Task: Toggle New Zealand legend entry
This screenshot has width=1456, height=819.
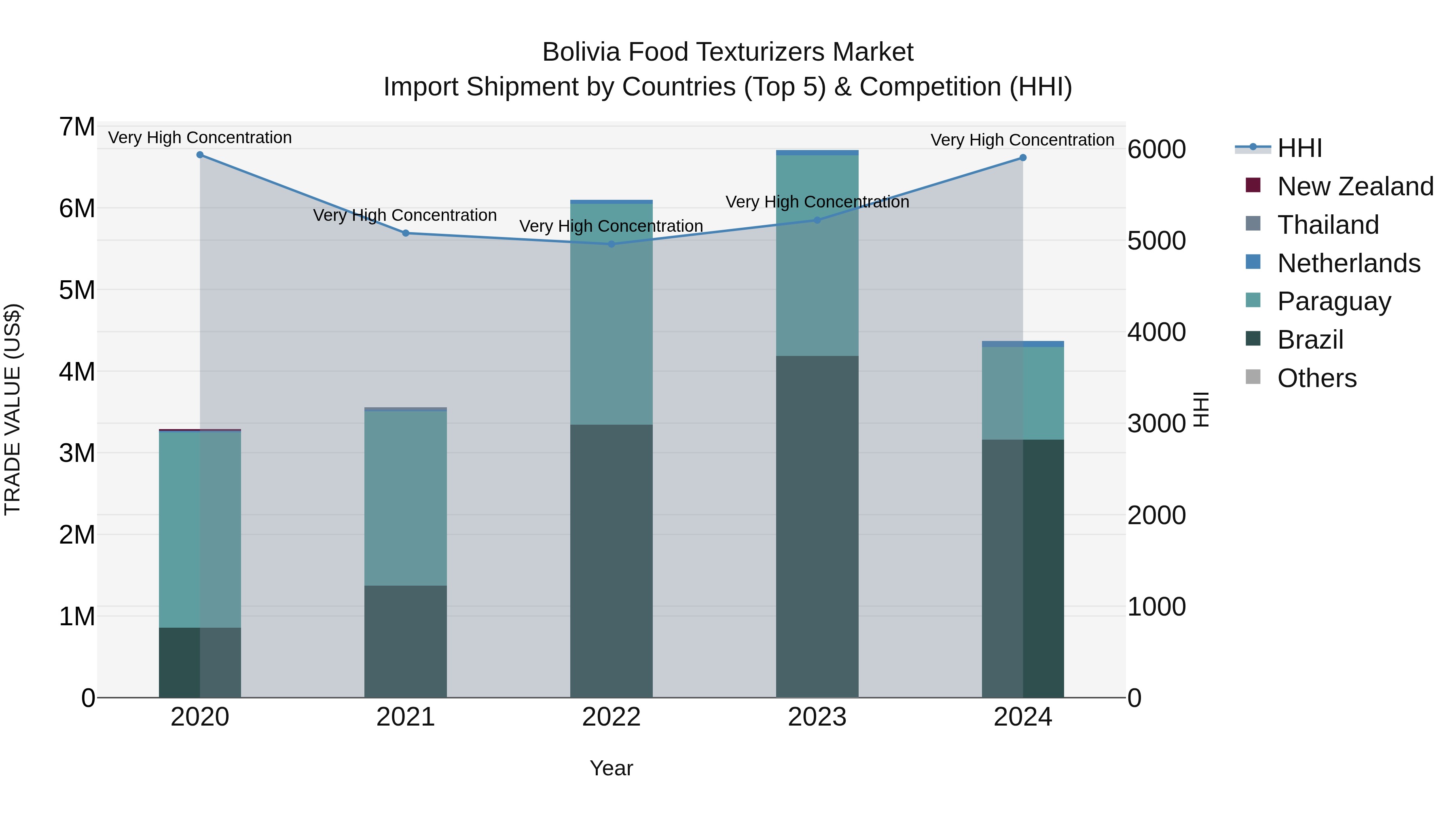Action: (x=1339, y=186)
